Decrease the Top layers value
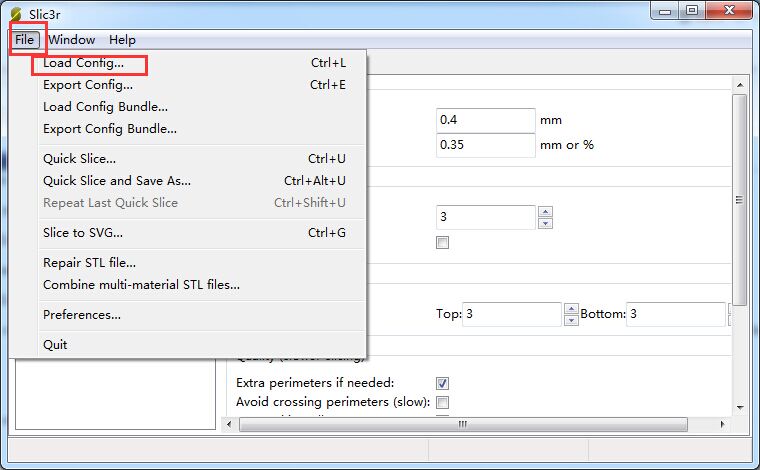Image resolution: width=760 pixels, height=470 pixels. point(571,320)
